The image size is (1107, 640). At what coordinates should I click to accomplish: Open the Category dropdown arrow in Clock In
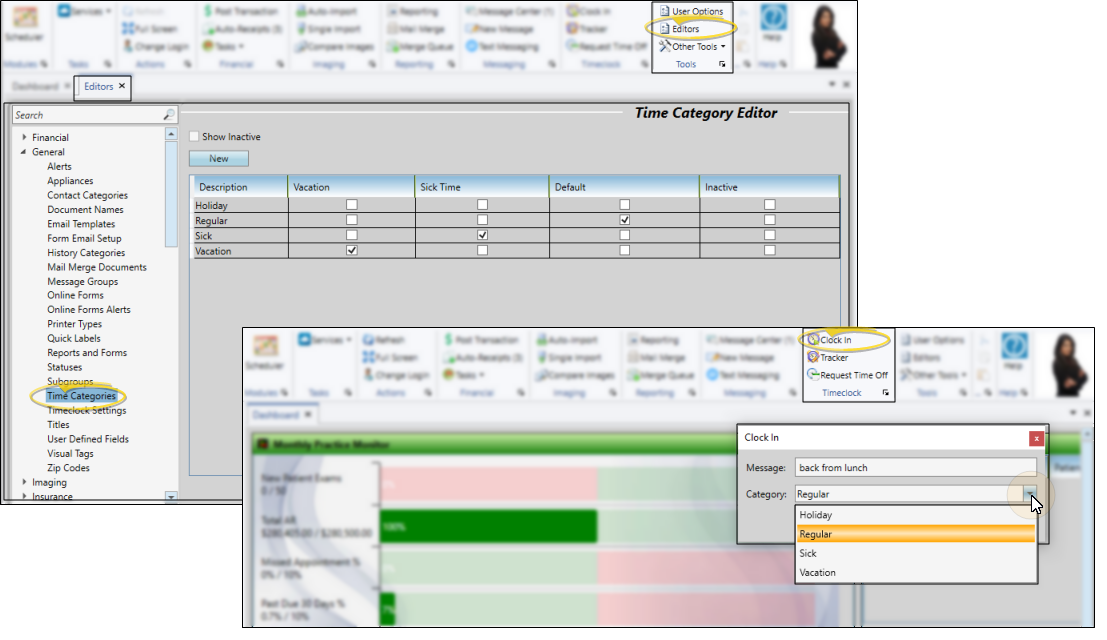pos(1030,493)
